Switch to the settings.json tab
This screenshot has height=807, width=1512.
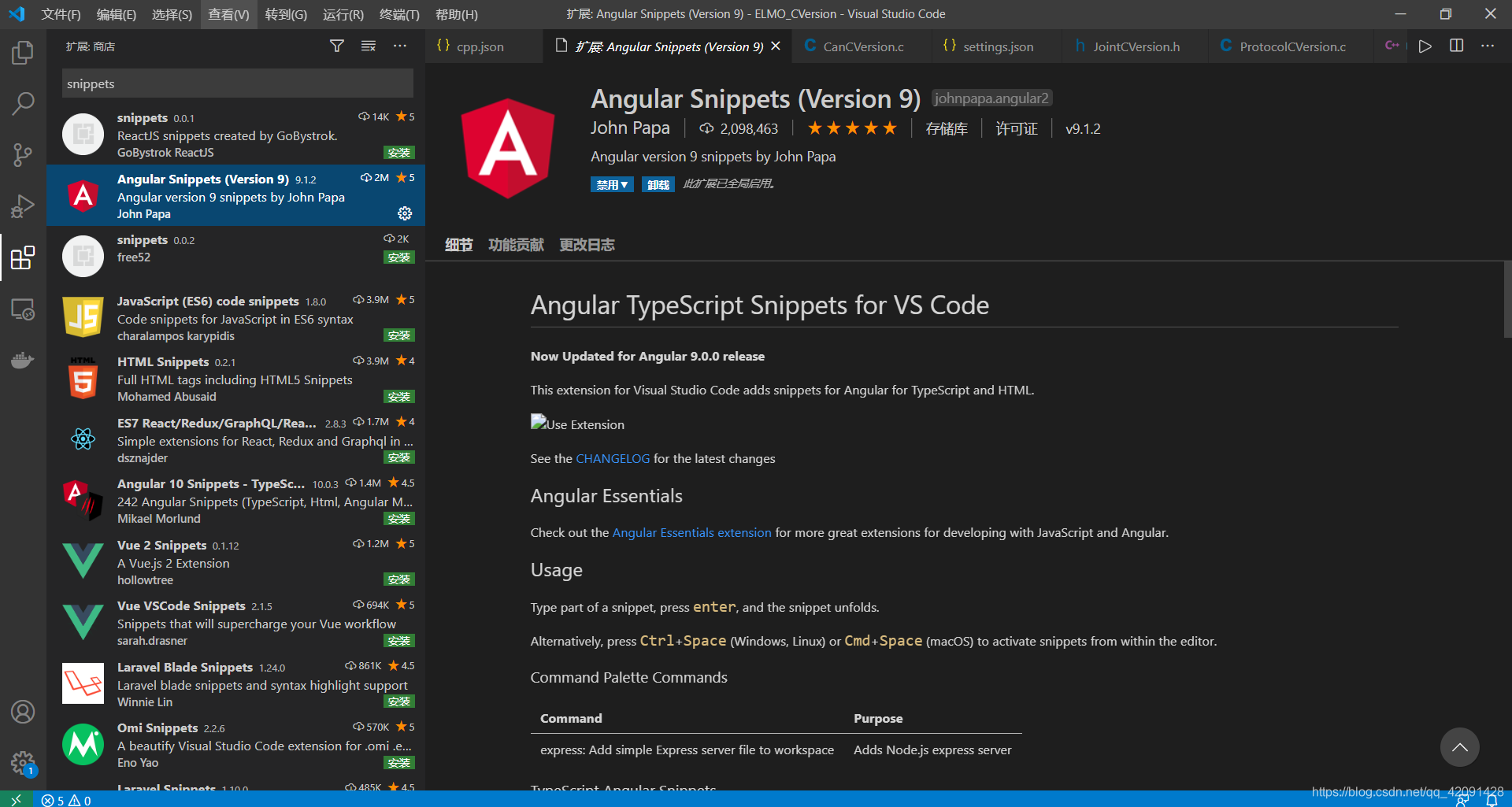click(x=997, y=46)
